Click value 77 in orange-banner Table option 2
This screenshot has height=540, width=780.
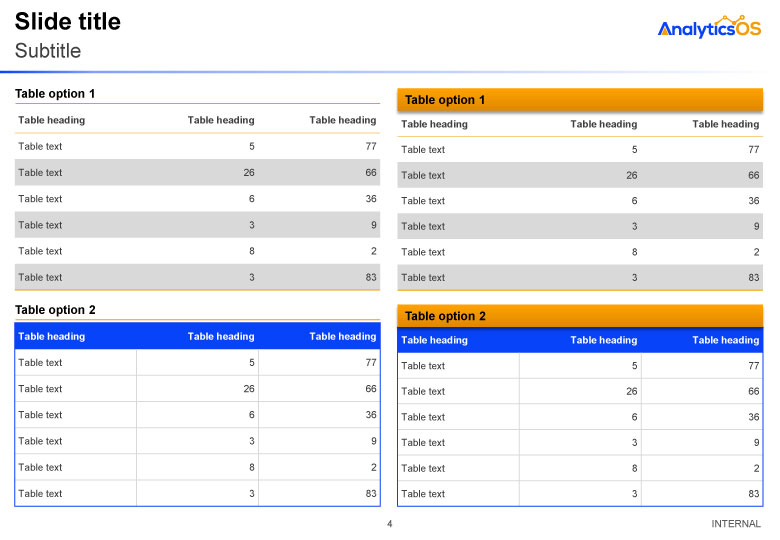[x=754, y=366]
